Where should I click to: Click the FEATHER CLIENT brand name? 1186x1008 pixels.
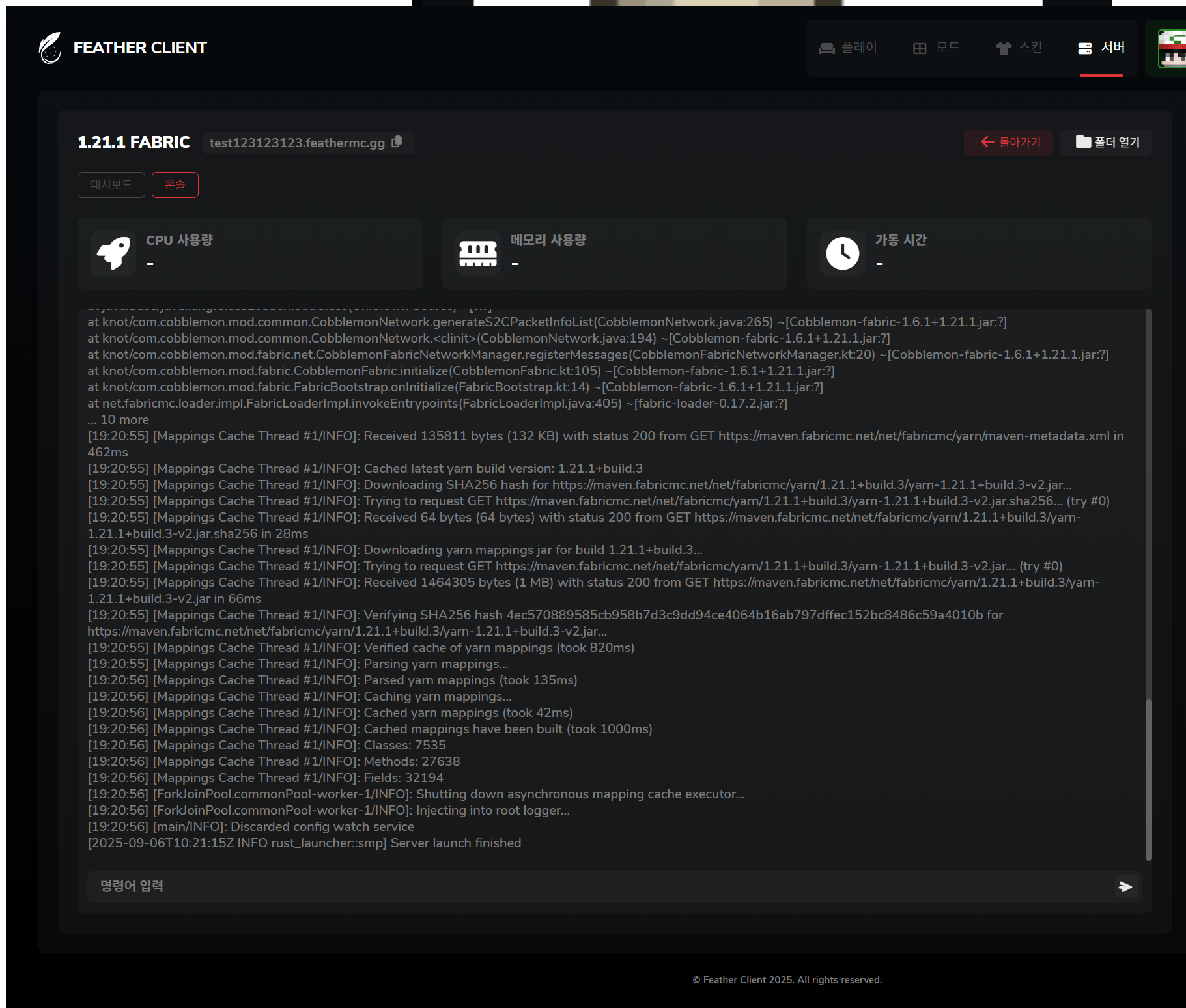coord(140,48)
